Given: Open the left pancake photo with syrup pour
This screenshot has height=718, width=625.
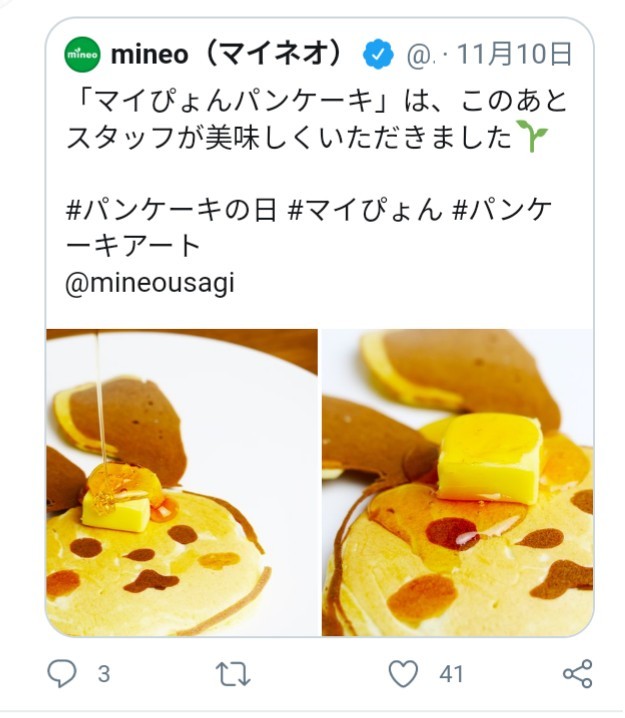Looking at the screenshot, I should click(x=181, y=482).
